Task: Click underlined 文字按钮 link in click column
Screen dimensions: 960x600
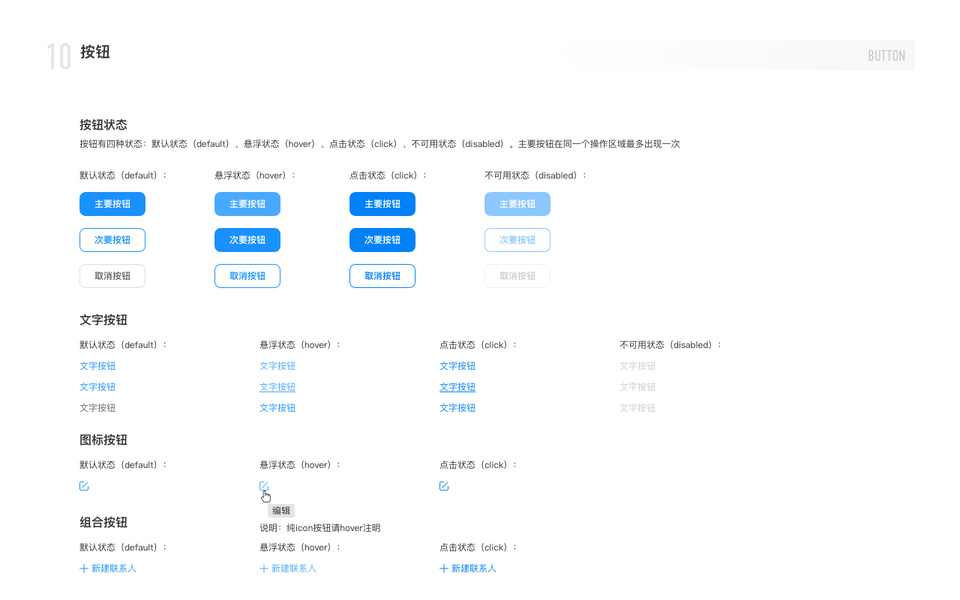Action: coord(457,387)
